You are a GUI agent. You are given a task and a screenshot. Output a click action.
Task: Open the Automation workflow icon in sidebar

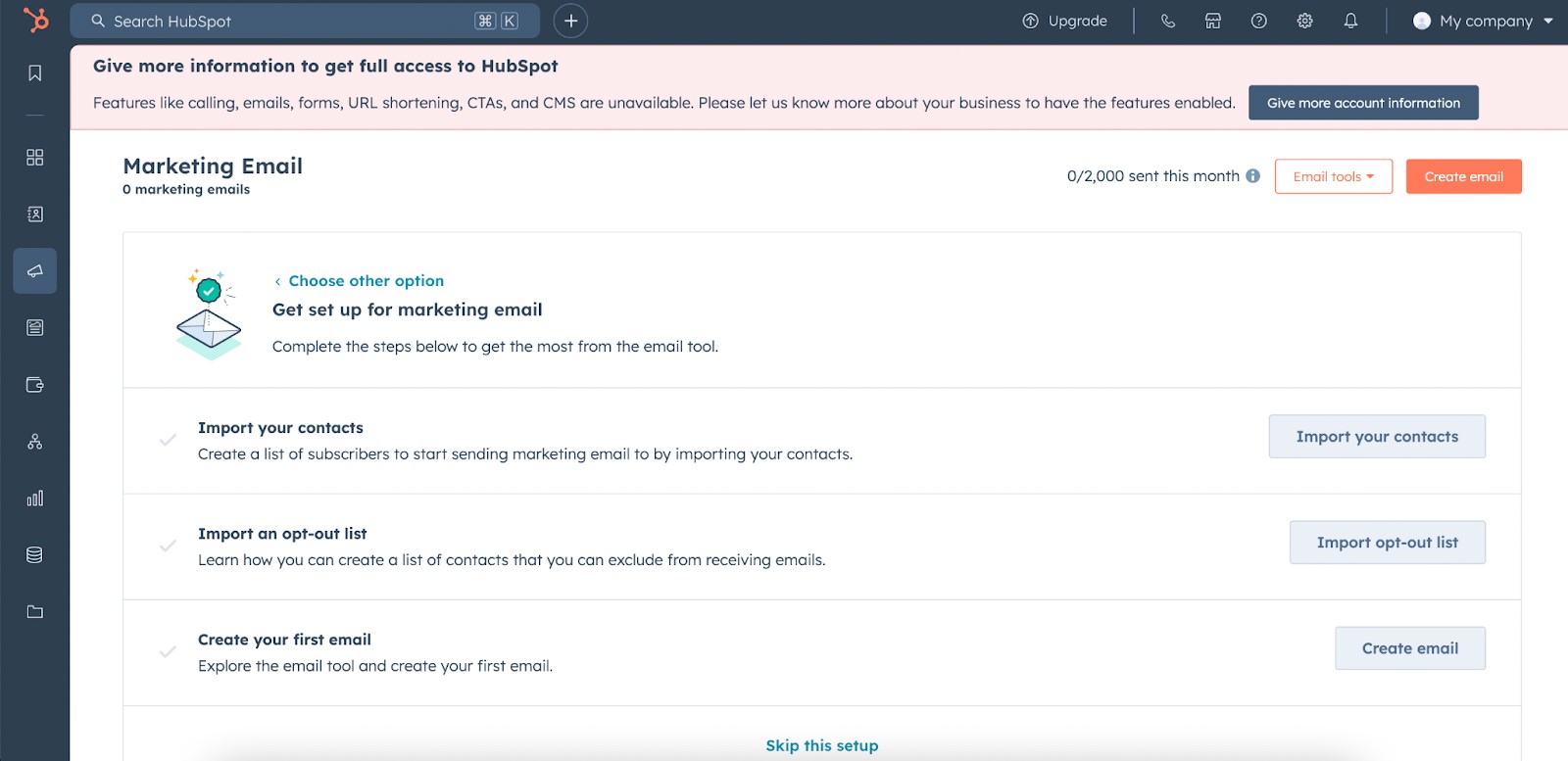35,442
